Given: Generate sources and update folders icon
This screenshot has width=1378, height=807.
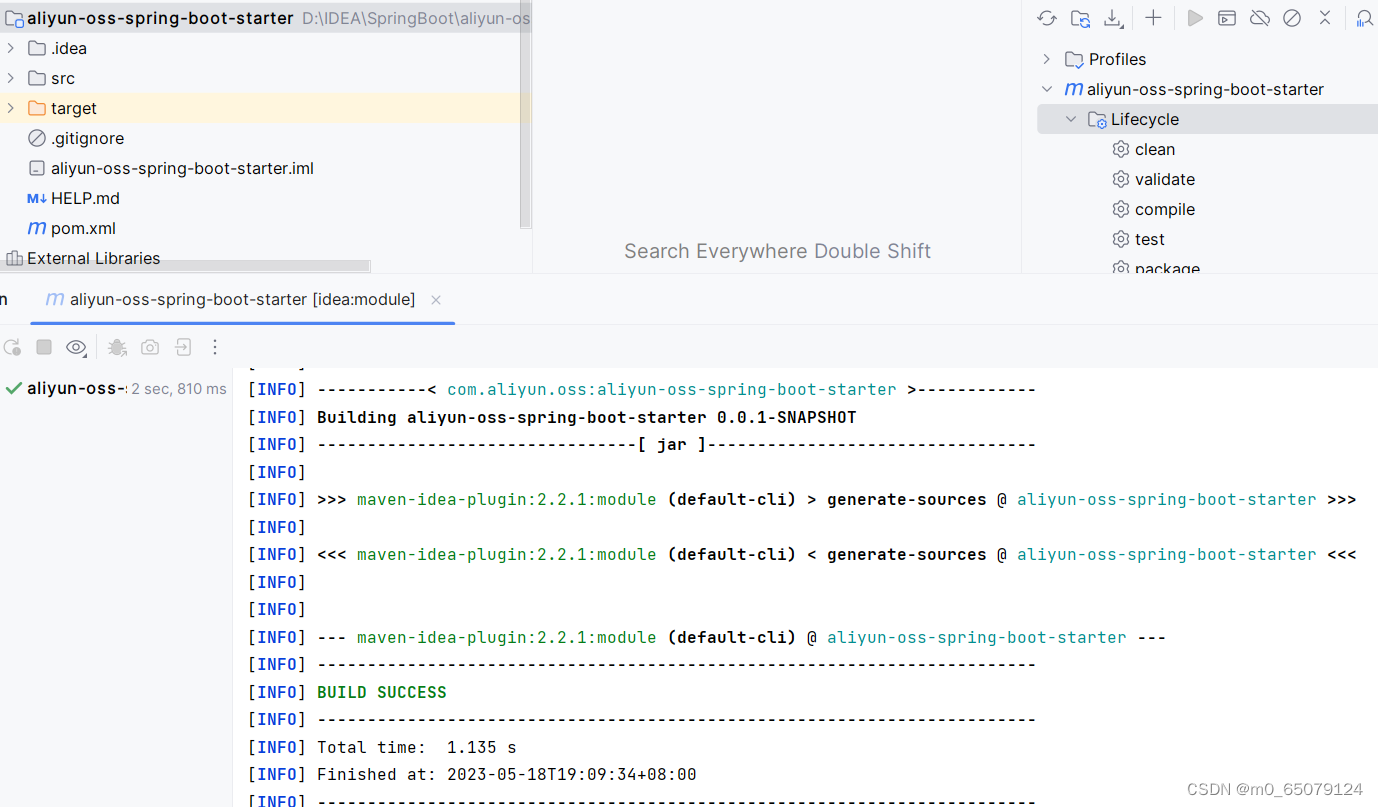Looking at the screenshot, I should point(1080,18).
